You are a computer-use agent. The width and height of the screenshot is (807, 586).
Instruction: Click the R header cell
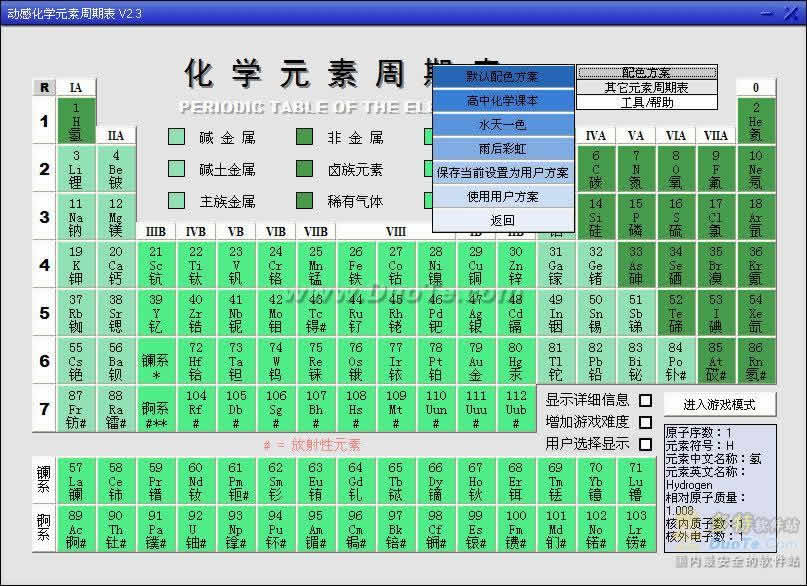point(44,87)
